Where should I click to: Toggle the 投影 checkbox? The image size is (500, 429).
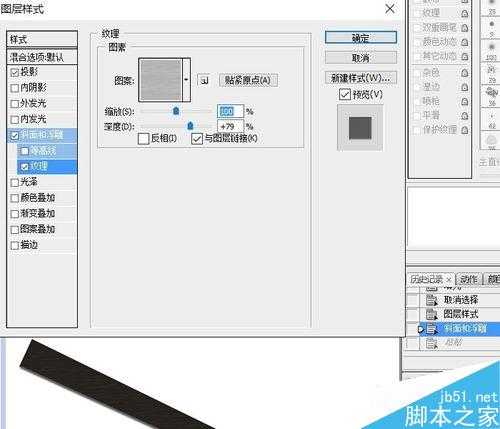coord(15,72)
